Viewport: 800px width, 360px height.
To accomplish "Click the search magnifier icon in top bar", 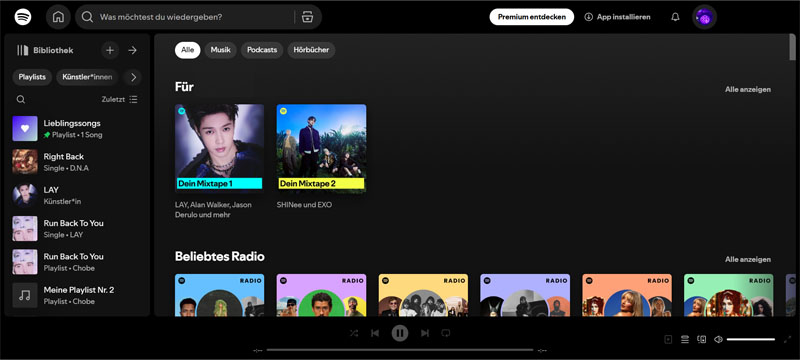I will 87,17.
